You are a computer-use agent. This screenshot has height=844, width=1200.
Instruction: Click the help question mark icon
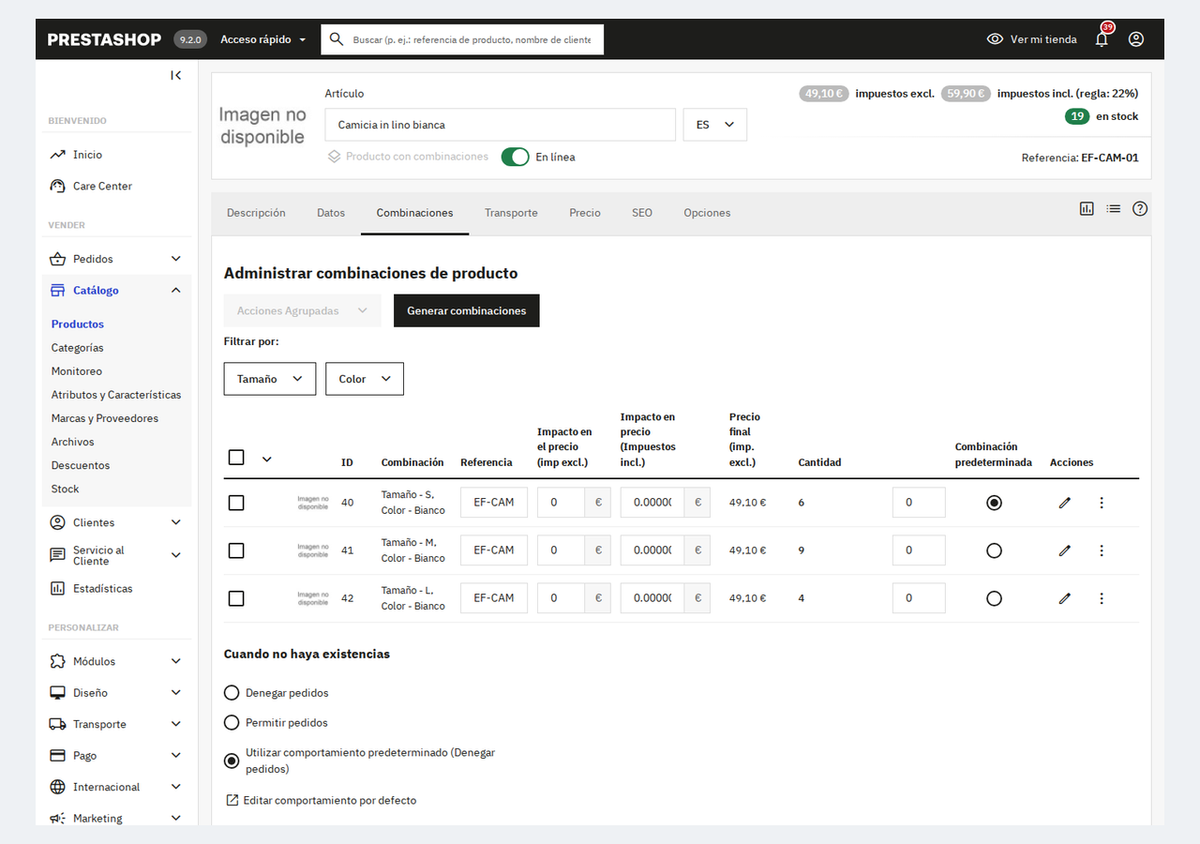[x=1140, y=209]
